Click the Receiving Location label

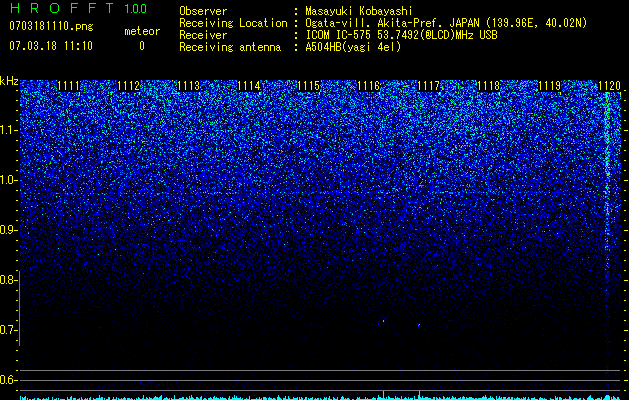[233, 23]
